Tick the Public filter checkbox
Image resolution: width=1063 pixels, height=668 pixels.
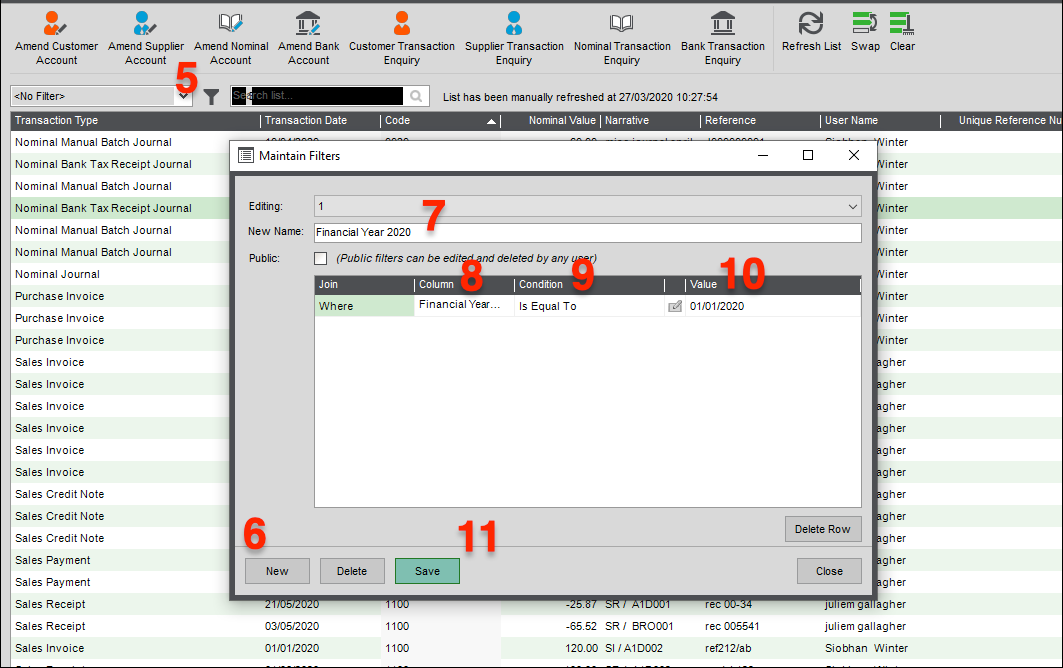pos(321,258)
